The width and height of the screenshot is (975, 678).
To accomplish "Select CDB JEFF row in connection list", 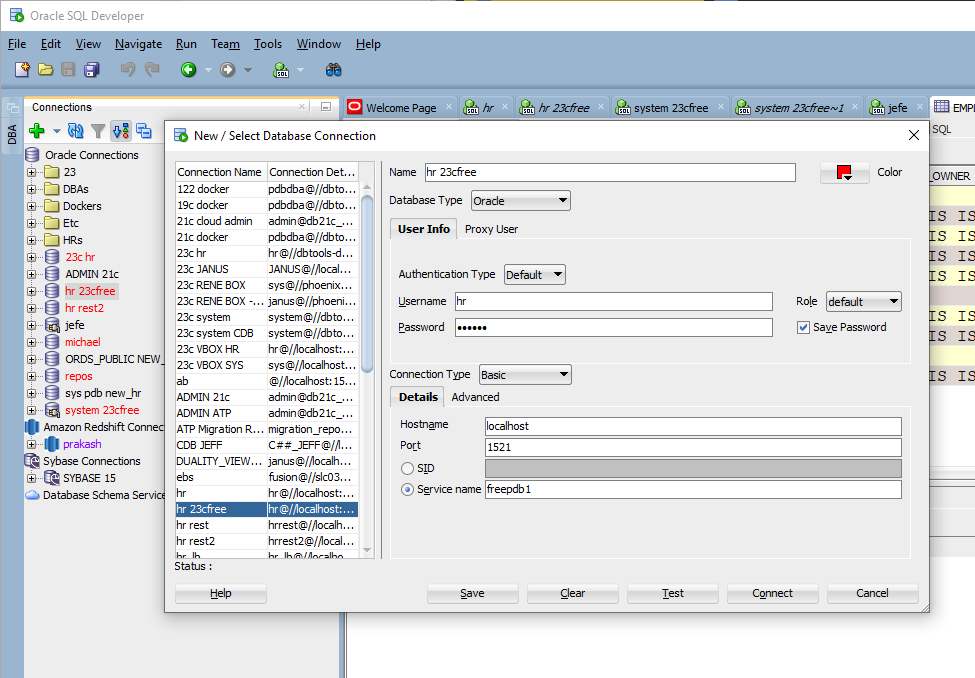I will tap(267, 445).
